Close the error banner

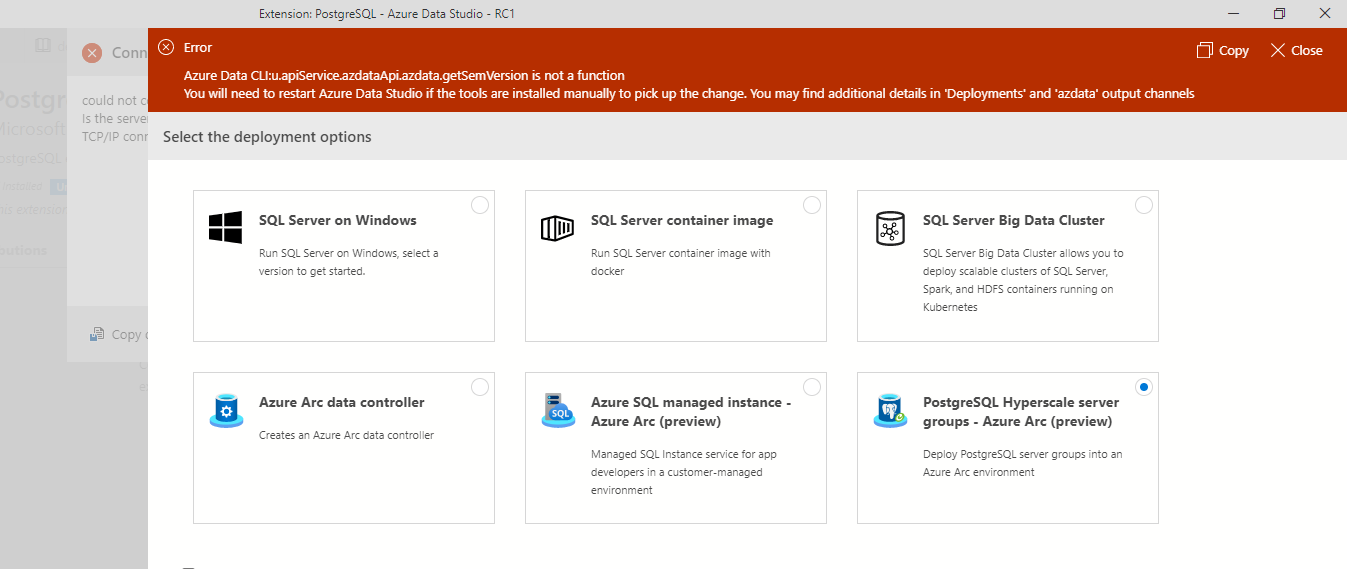tap(1296, 50)
